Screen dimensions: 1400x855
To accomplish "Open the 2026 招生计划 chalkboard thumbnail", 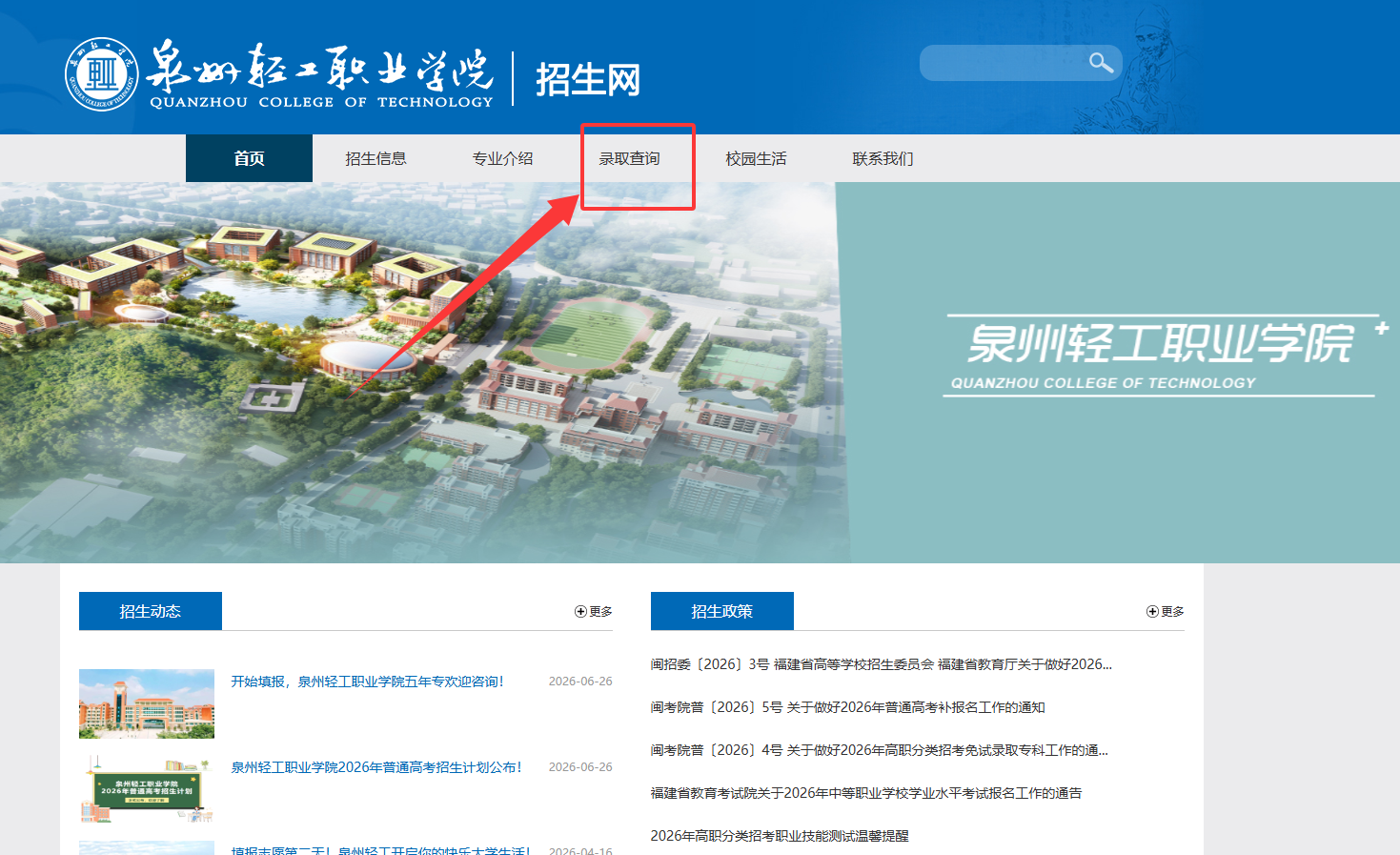I will click(147, 789).
